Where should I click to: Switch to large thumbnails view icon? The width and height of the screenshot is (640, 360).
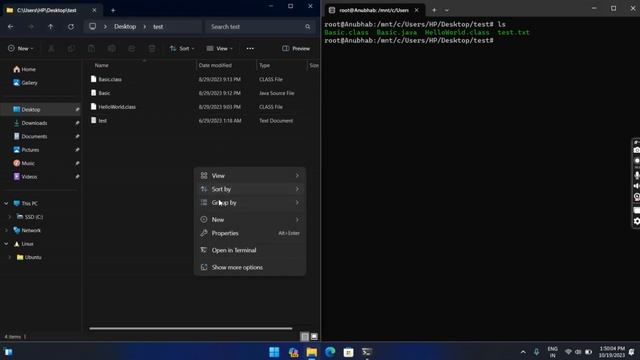pos(314,337)
